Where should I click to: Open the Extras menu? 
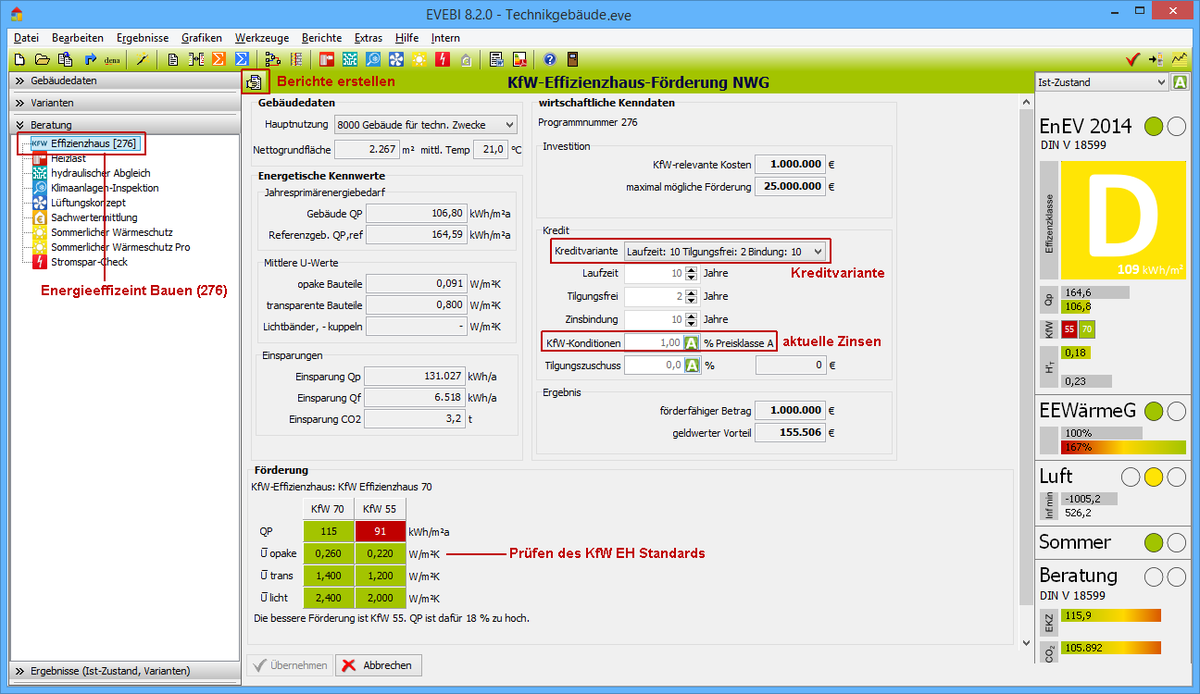click(368, 37)
